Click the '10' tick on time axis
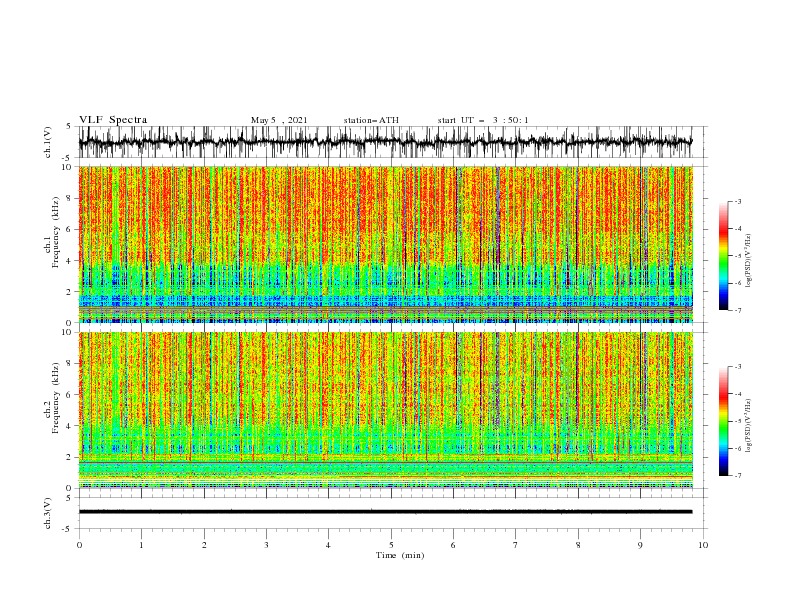Screen dimensions: 792x612 point(703,545)
